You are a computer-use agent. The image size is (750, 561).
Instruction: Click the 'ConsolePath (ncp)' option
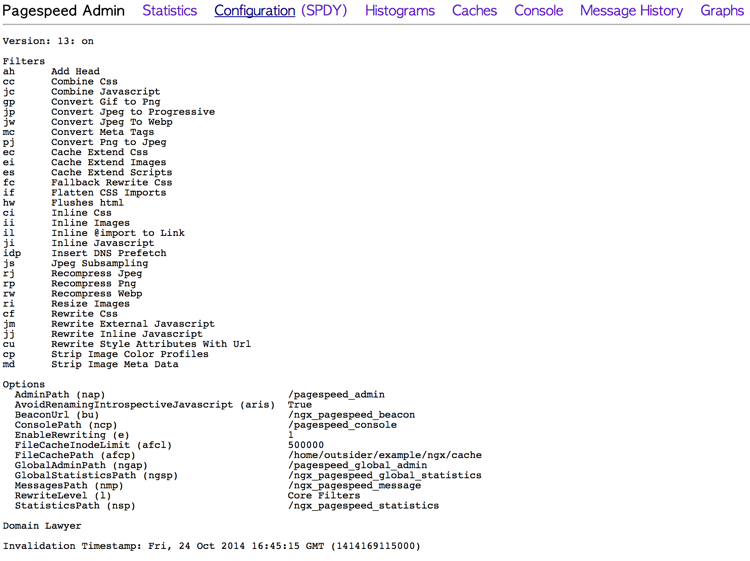pos(66,425)
